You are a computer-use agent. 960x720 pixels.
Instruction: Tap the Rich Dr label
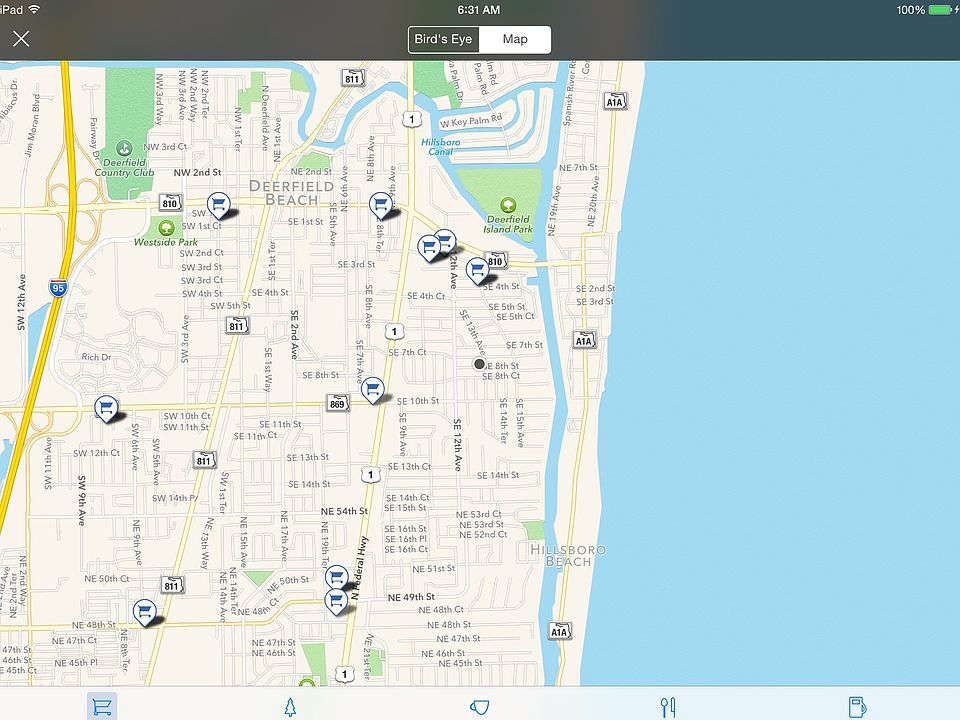pos(96,357)
